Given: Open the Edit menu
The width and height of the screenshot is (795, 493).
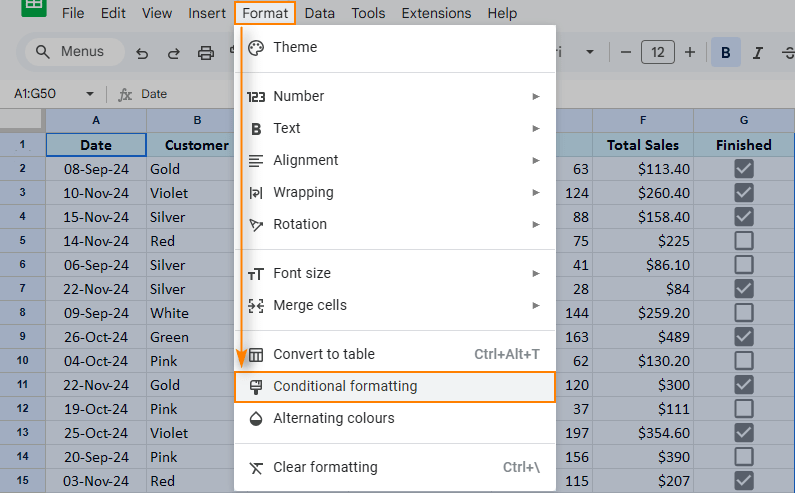Looking at the screenshot, I should [x=113, y=13].
